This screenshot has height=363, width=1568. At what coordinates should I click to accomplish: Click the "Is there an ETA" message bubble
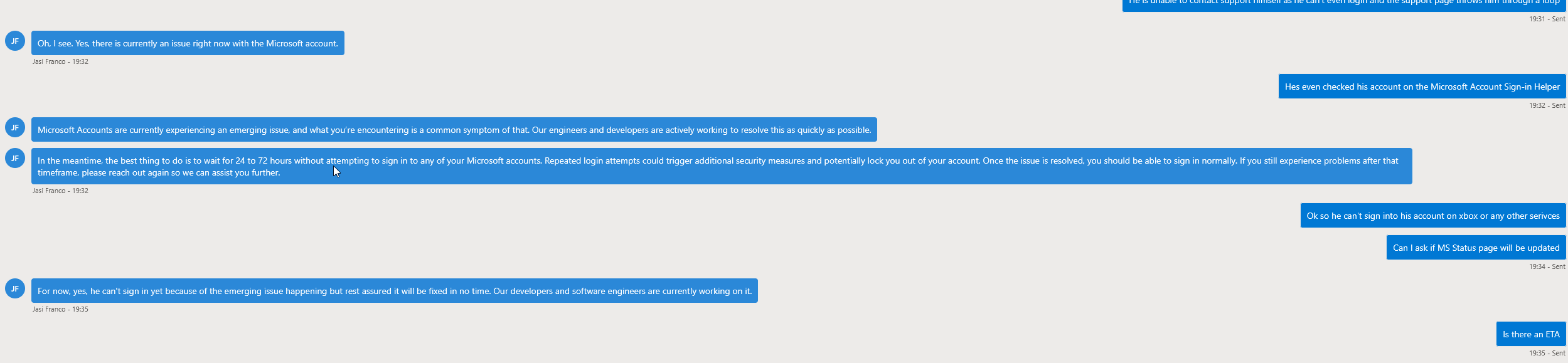pos(1530,335)
